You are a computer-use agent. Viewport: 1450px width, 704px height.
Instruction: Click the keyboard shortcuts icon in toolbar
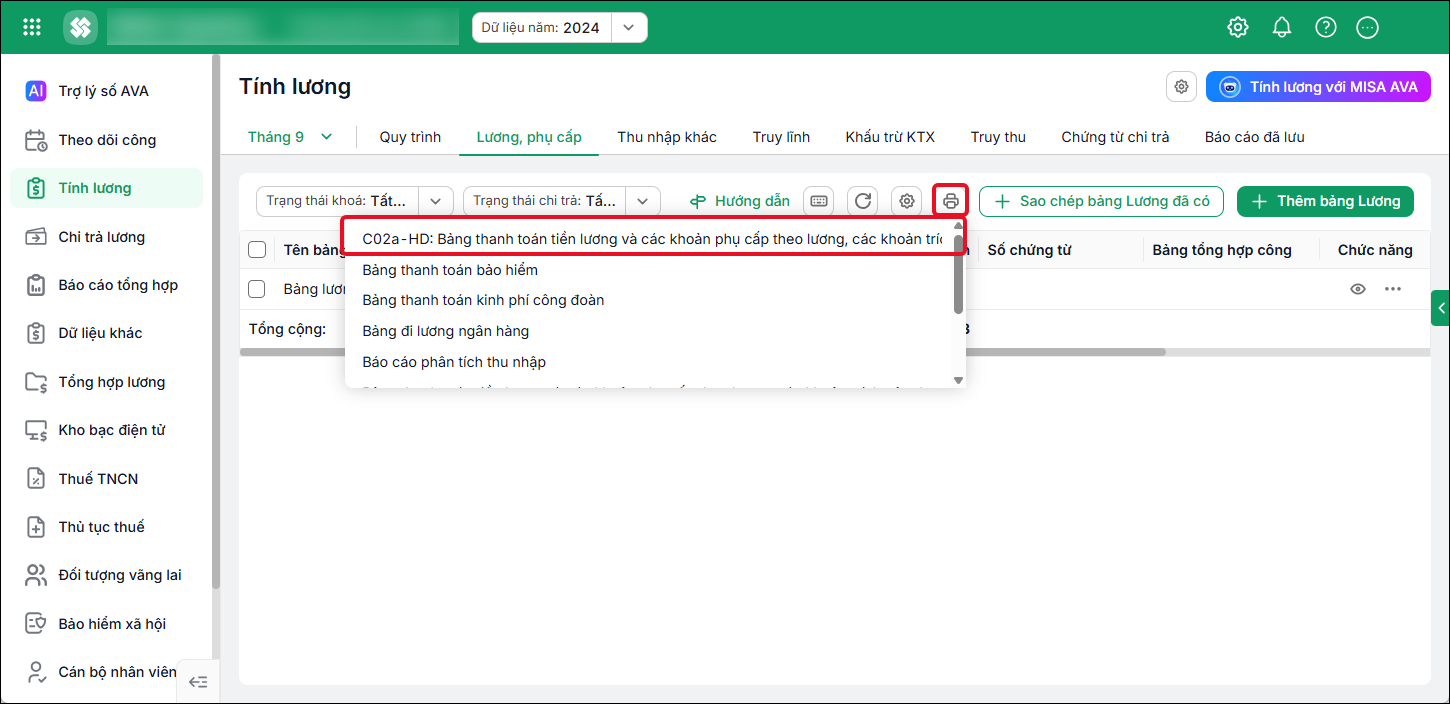(819, 201)
